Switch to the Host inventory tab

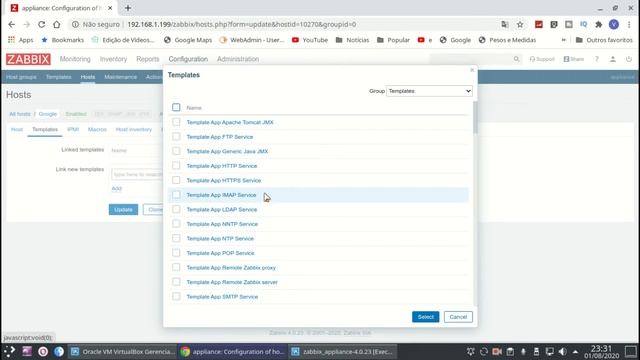(x=133, y=129)
